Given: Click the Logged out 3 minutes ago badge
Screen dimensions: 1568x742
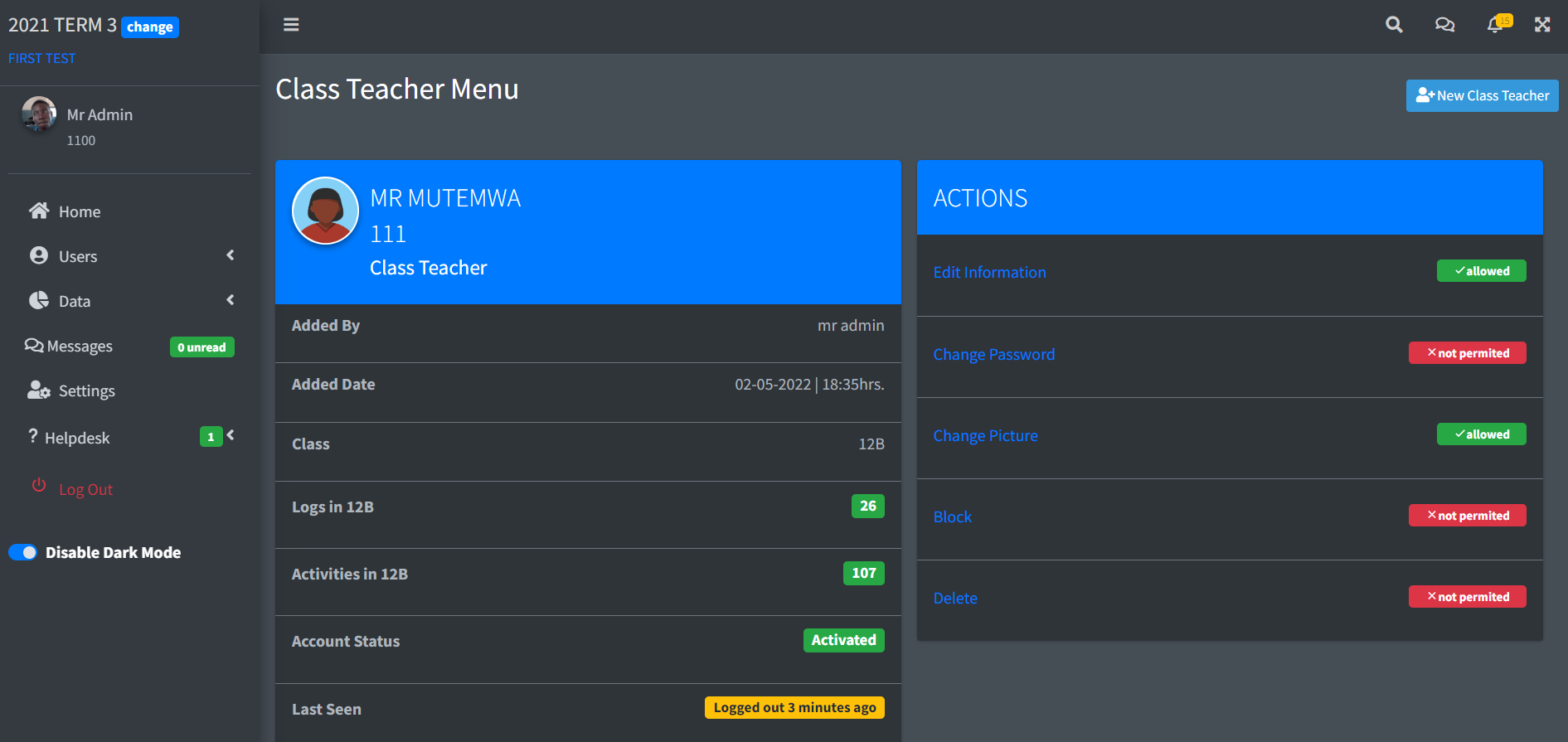Looking at the screenshot, I should click(794, 707).
